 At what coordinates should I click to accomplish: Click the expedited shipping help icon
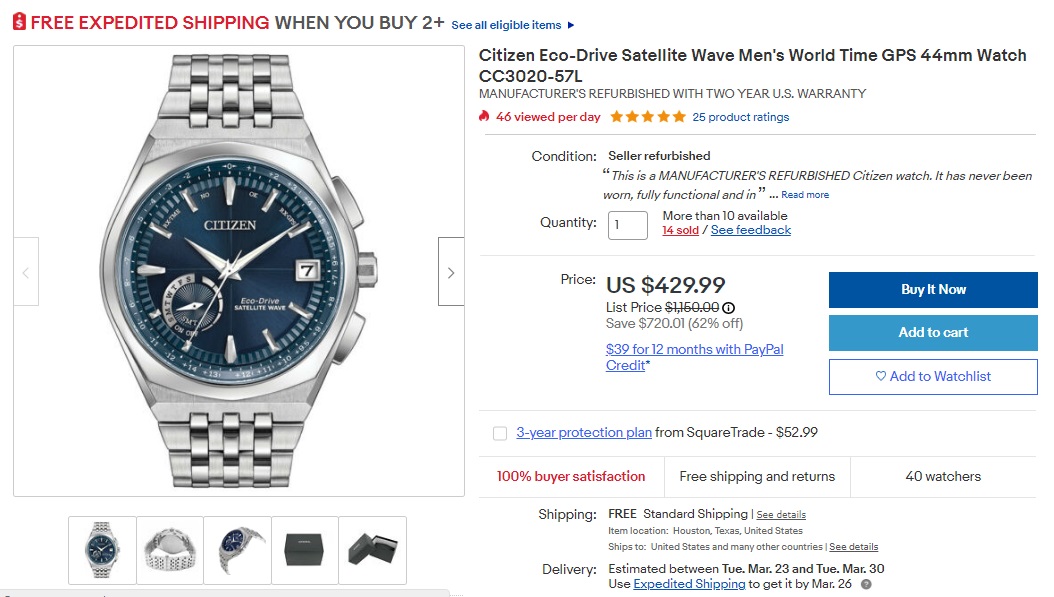[x=866, y=584]
